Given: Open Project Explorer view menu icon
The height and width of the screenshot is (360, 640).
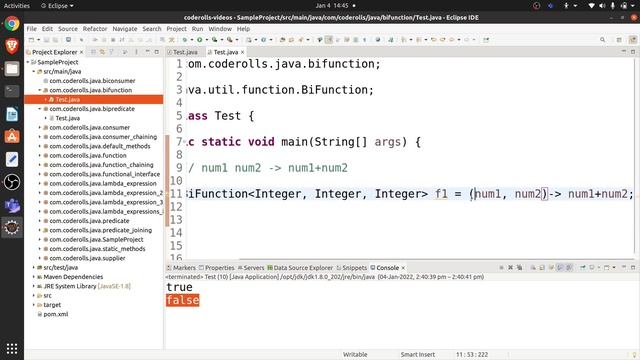Looking at the screenshot, I should 136,52.
